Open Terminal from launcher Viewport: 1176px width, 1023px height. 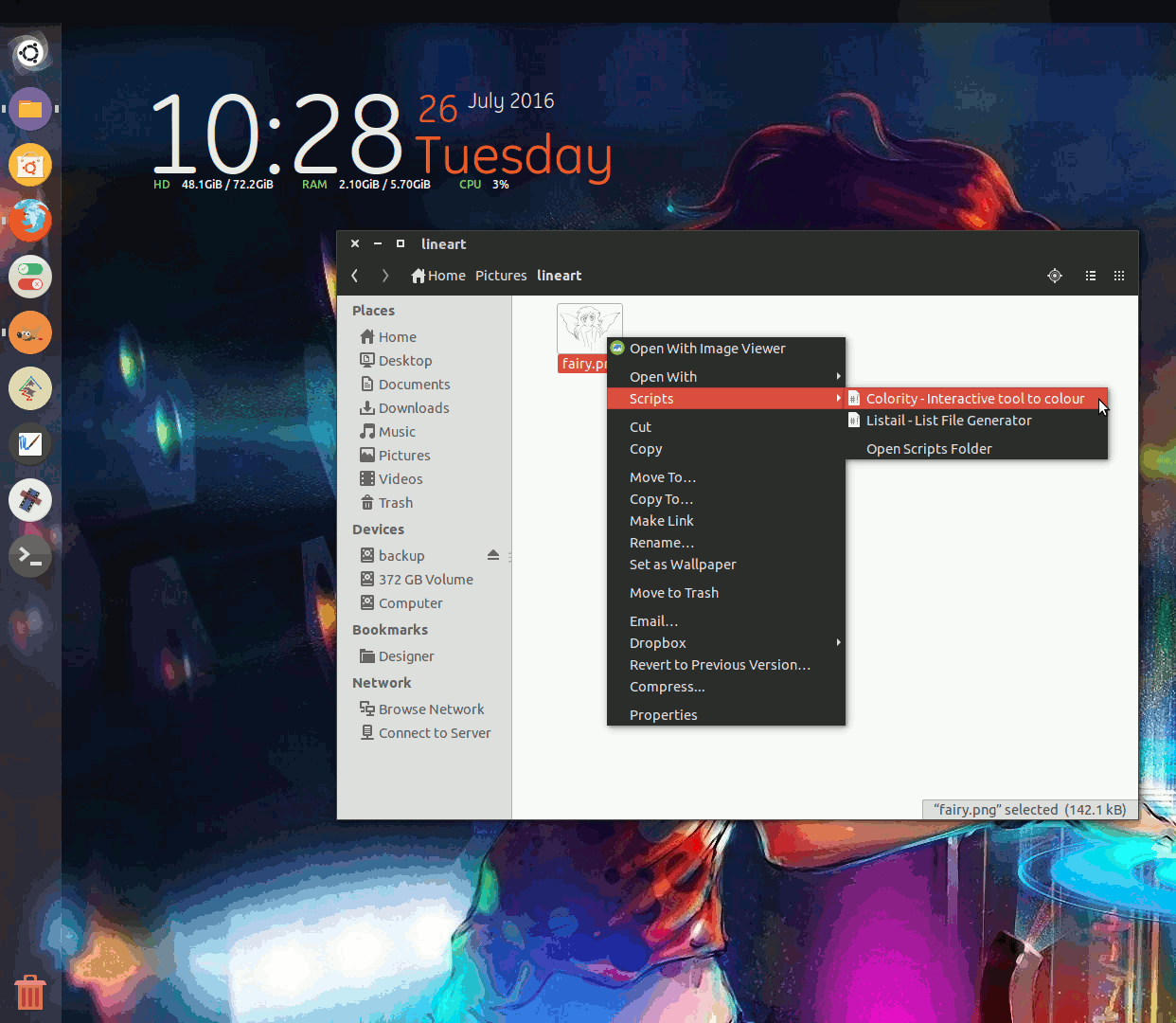[x=30, y=556]
